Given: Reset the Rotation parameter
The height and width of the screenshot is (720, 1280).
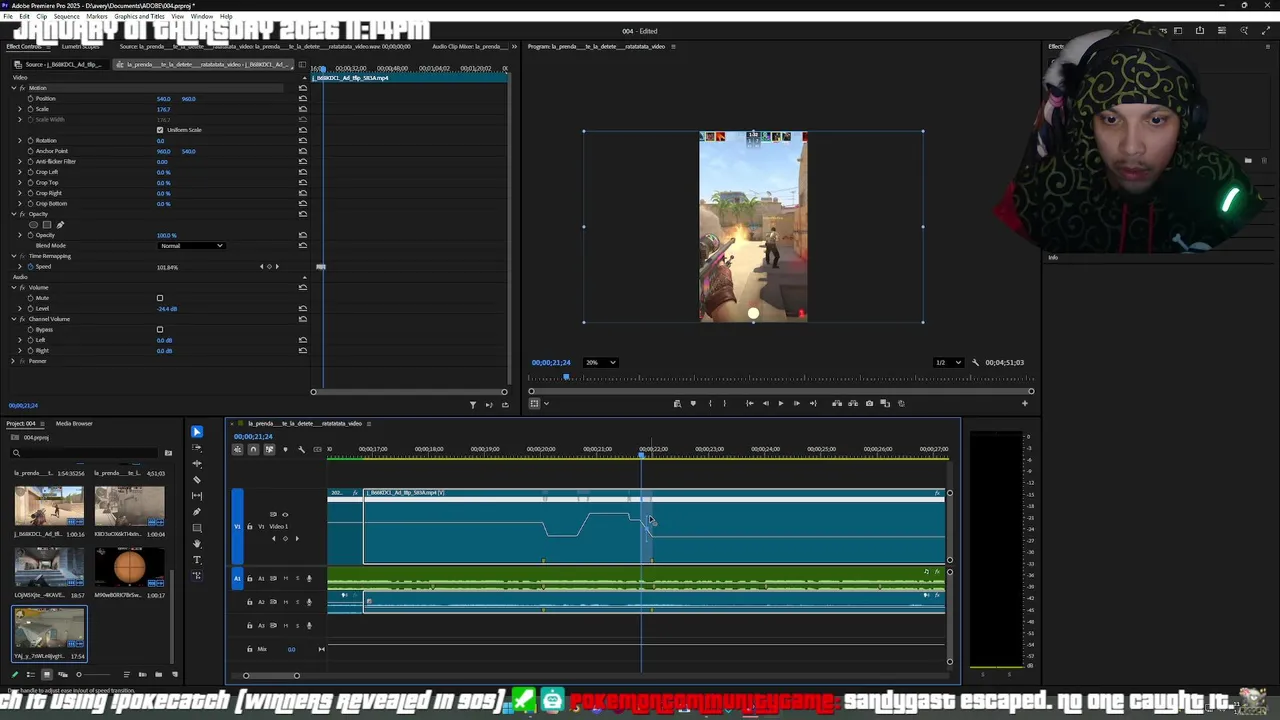Looking at the screenshot, I should click(303, 141).
